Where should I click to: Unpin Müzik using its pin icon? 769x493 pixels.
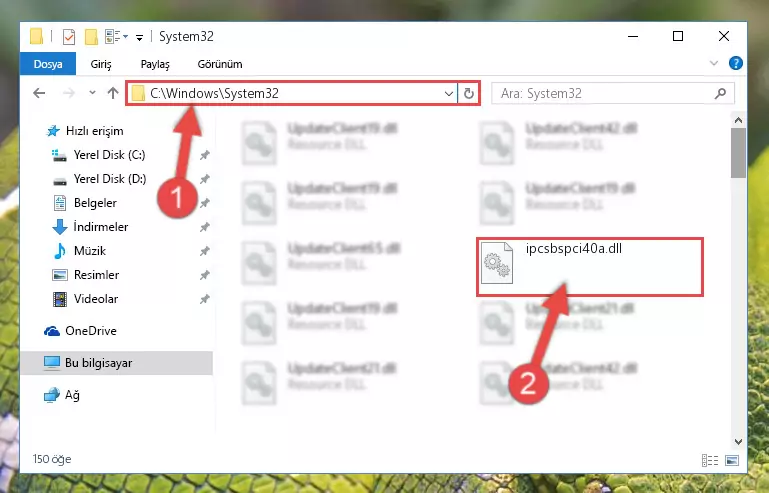point(205,251)
